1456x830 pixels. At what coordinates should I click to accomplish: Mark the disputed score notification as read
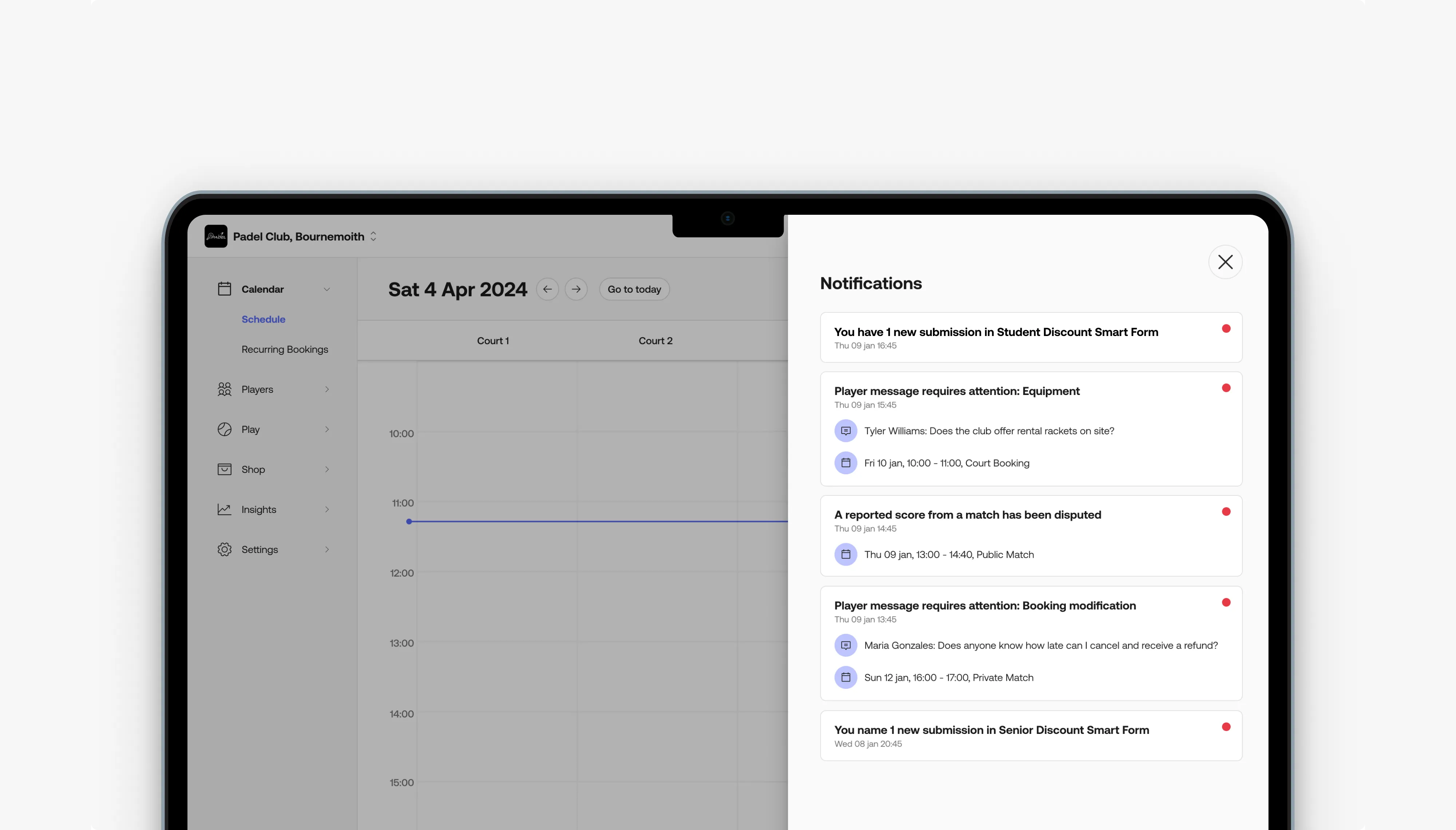click(x=1226, y=511)
